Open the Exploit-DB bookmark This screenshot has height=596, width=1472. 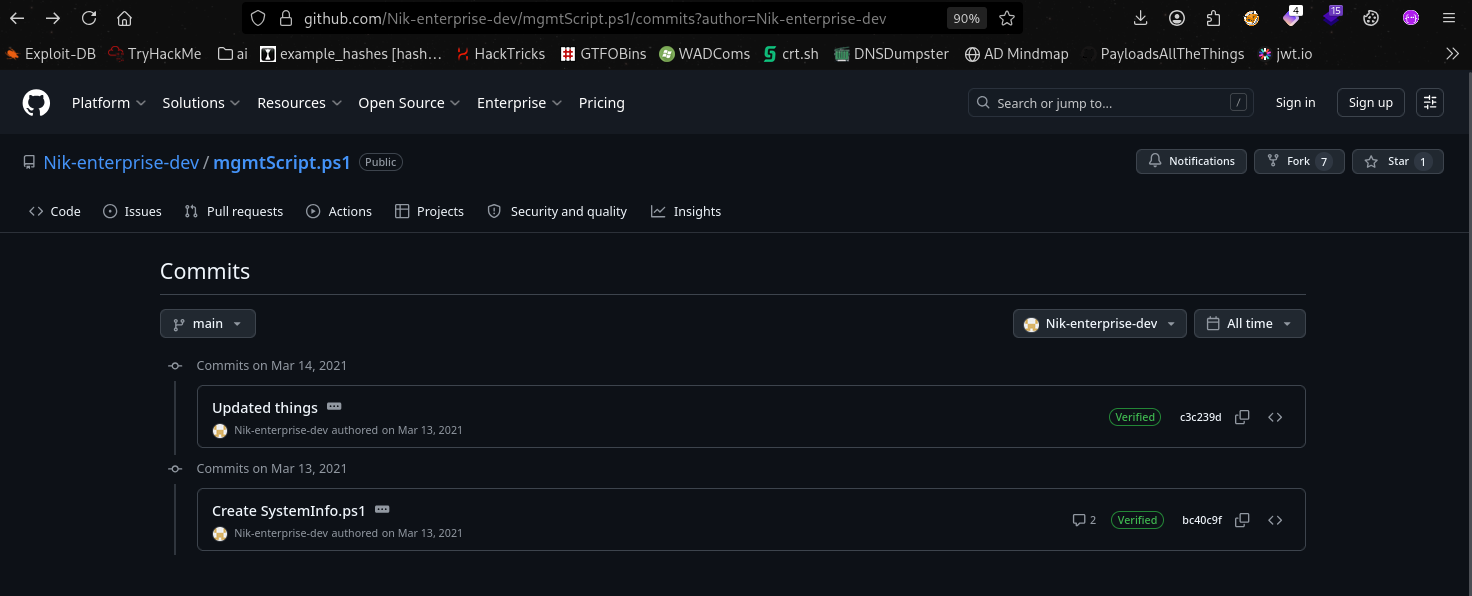coord(51,54)
